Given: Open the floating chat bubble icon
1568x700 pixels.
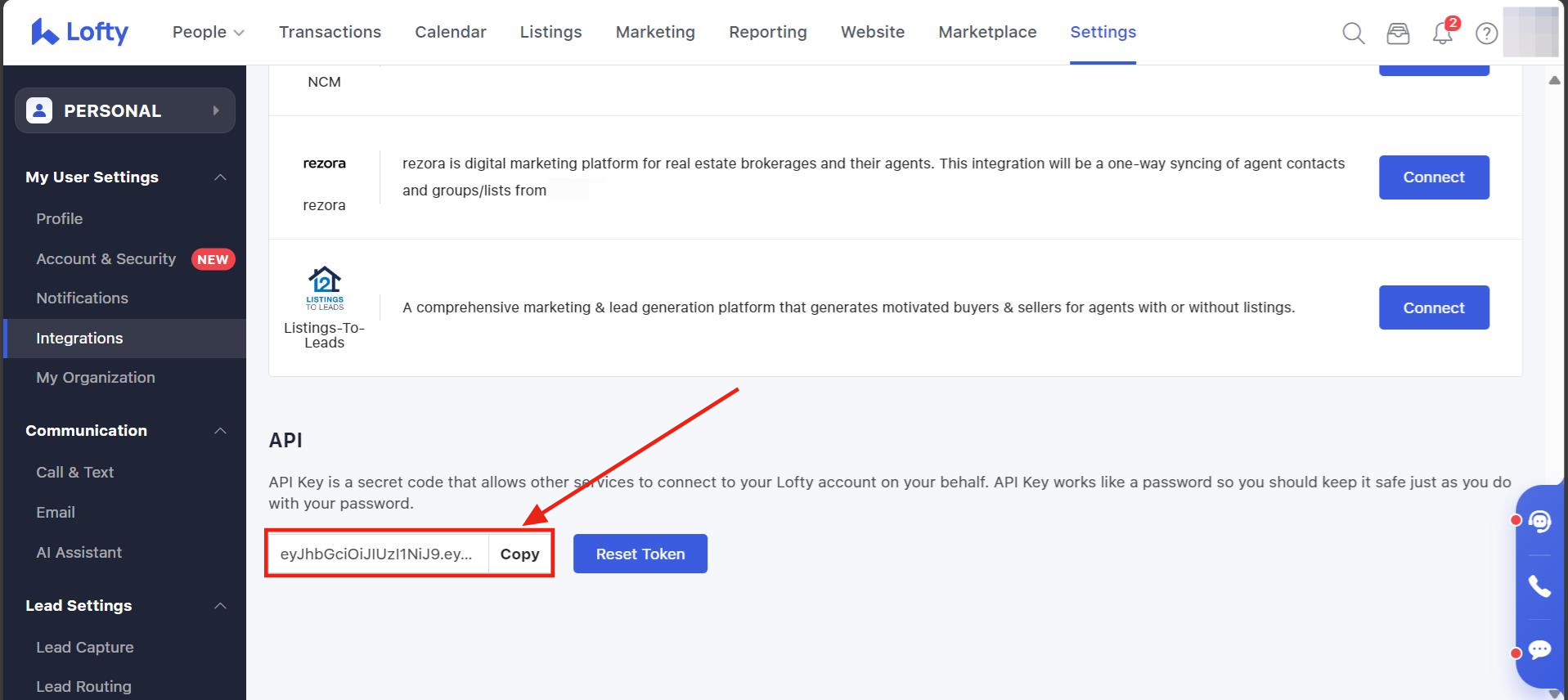Looking at the screenshot, I should (x=1539, y=649).
